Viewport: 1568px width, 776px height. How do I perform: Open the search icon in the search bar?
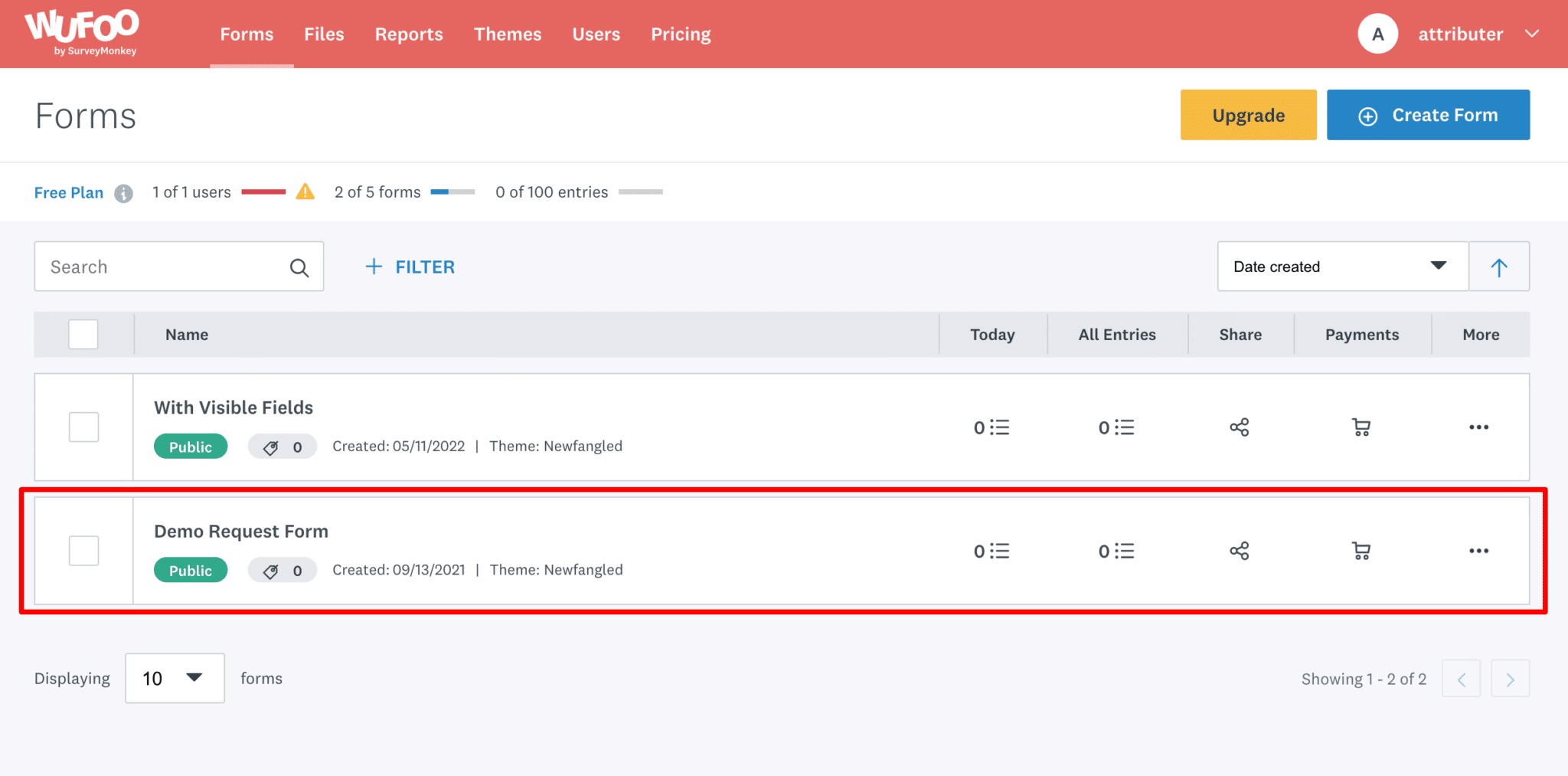299,267
